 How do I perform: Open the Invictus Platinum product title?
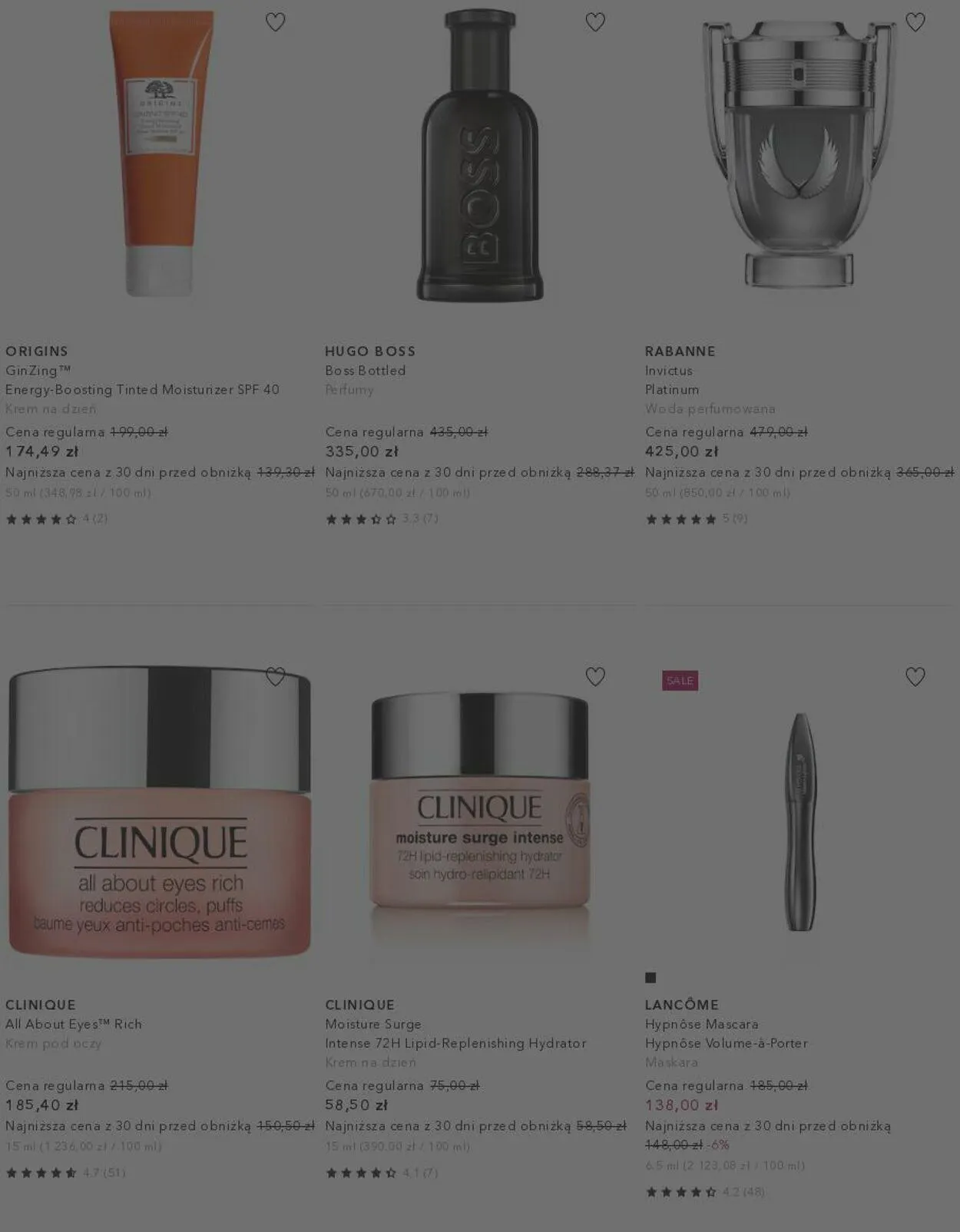click(672, 380)
